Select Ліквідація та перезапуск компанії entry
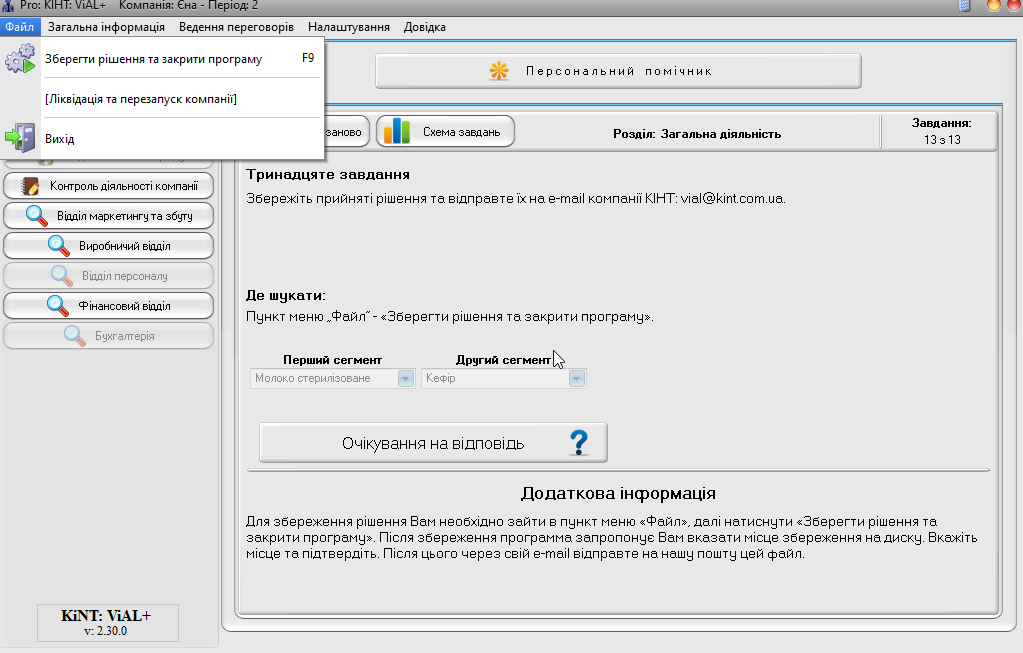The image size is (1023, 653). click(x=162, y=99)
